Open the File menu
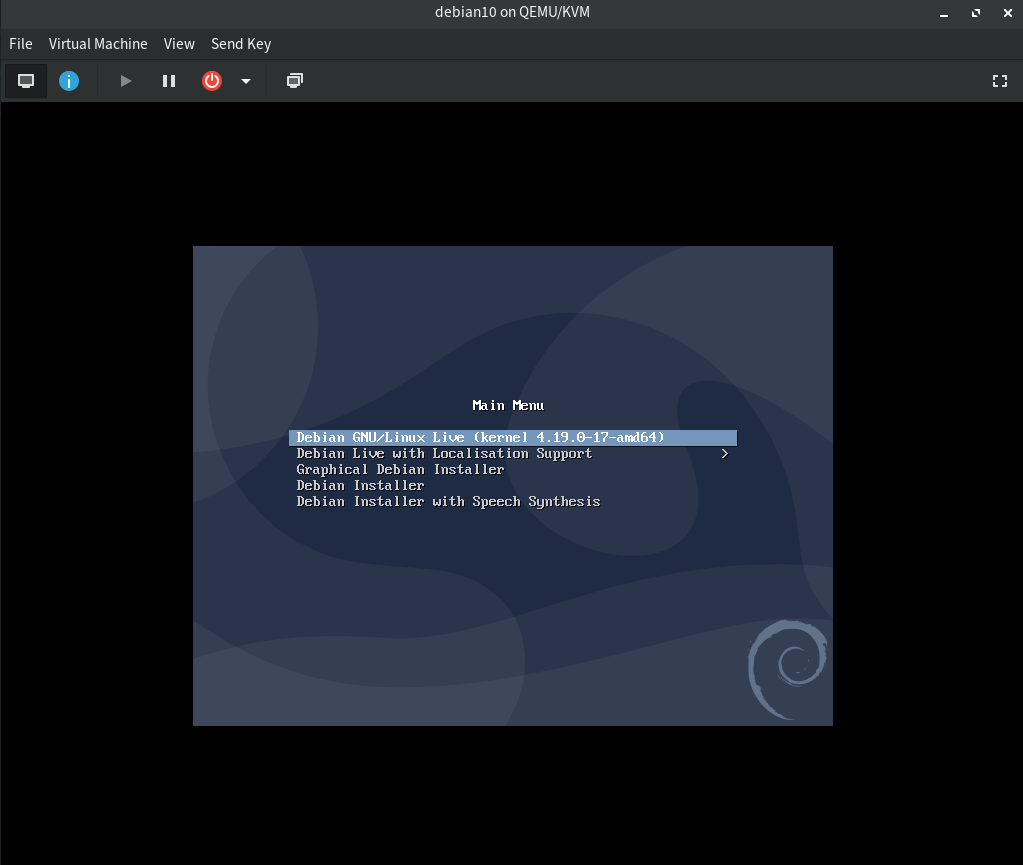Viewport: 1023px width, 865px height. (x=21, y=44)
